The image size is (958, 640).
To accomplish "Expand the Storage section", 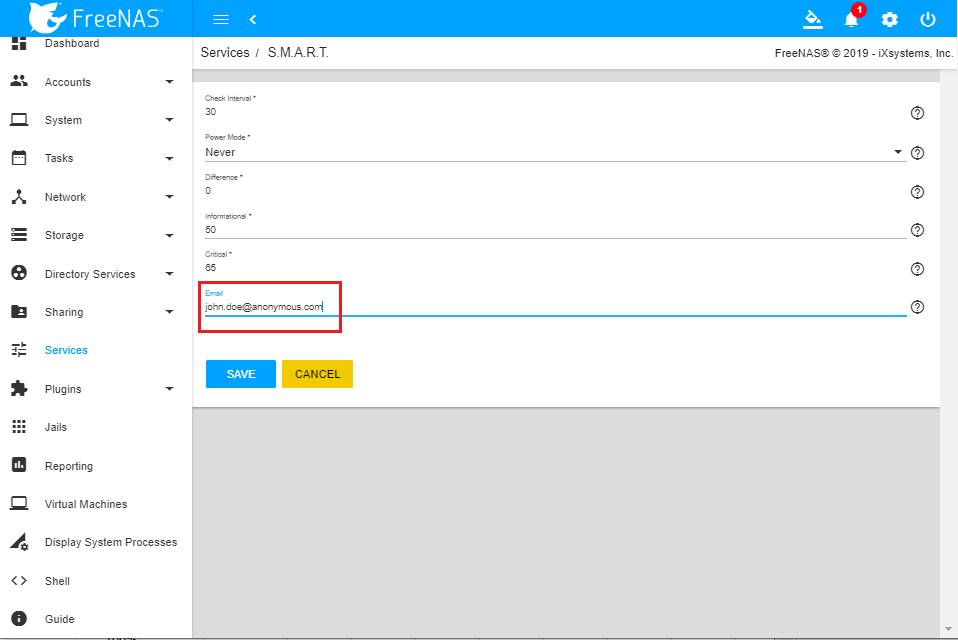I will [x=66, y=235].
